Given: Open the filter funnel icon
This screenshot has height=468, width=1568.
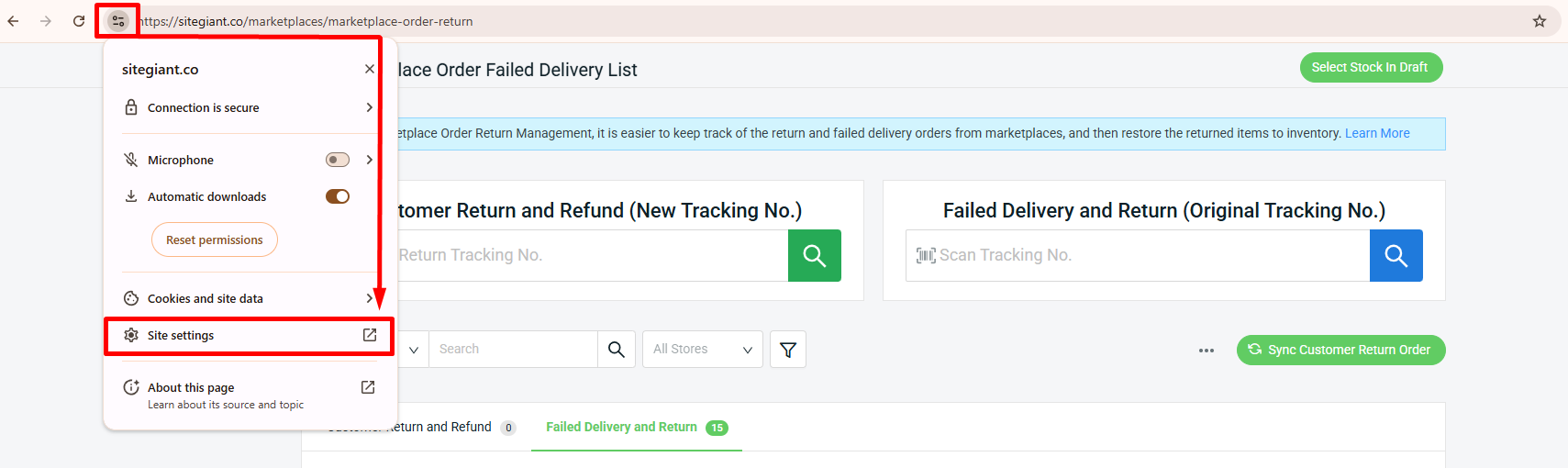Looking at the screenshot, I should (x=787, y=350).
